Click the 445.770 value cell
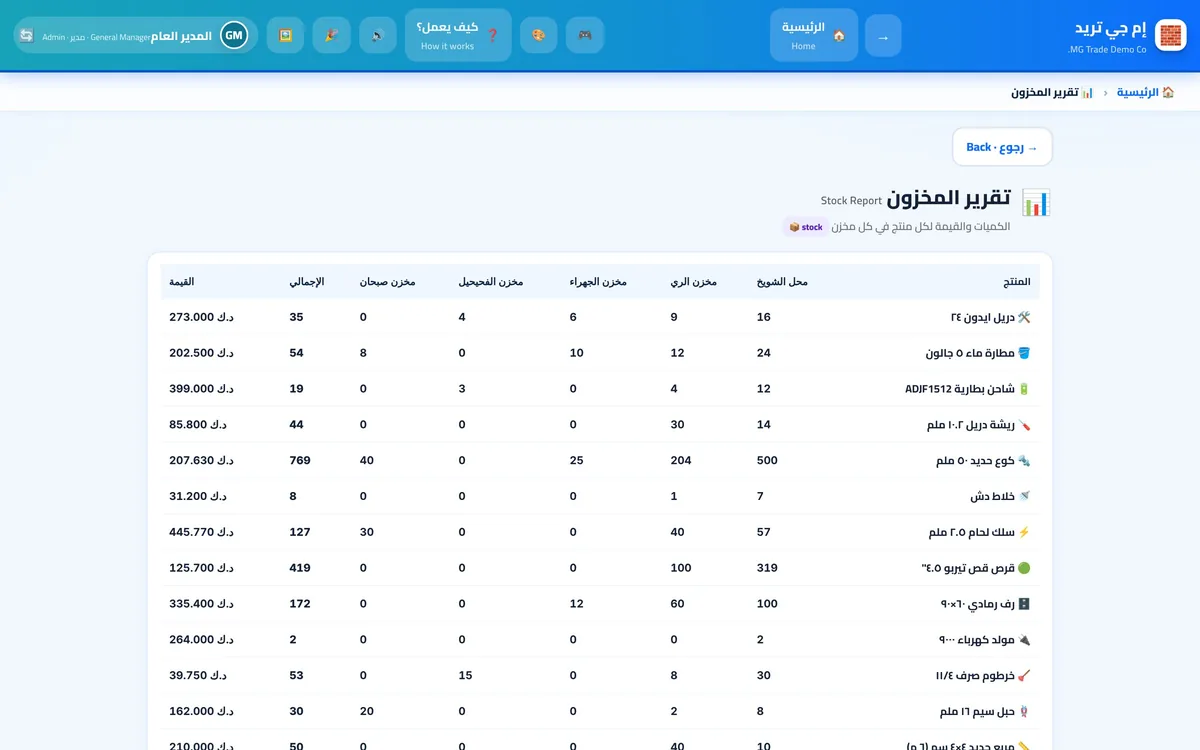 pyautogui.click(x=201, y=532)
